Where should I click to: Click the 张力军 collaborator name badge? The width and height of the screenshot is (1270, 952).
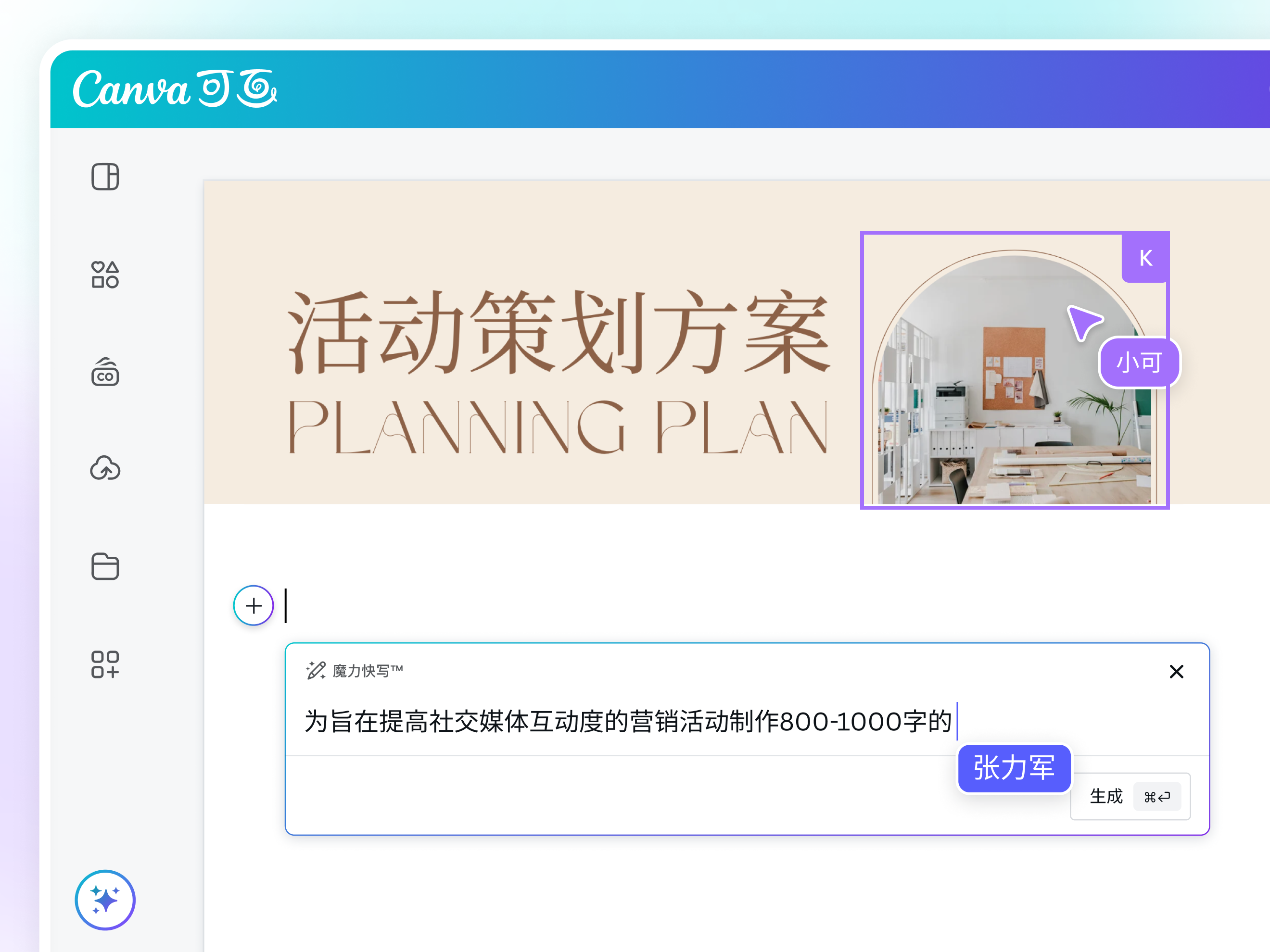click(1014, 768)
